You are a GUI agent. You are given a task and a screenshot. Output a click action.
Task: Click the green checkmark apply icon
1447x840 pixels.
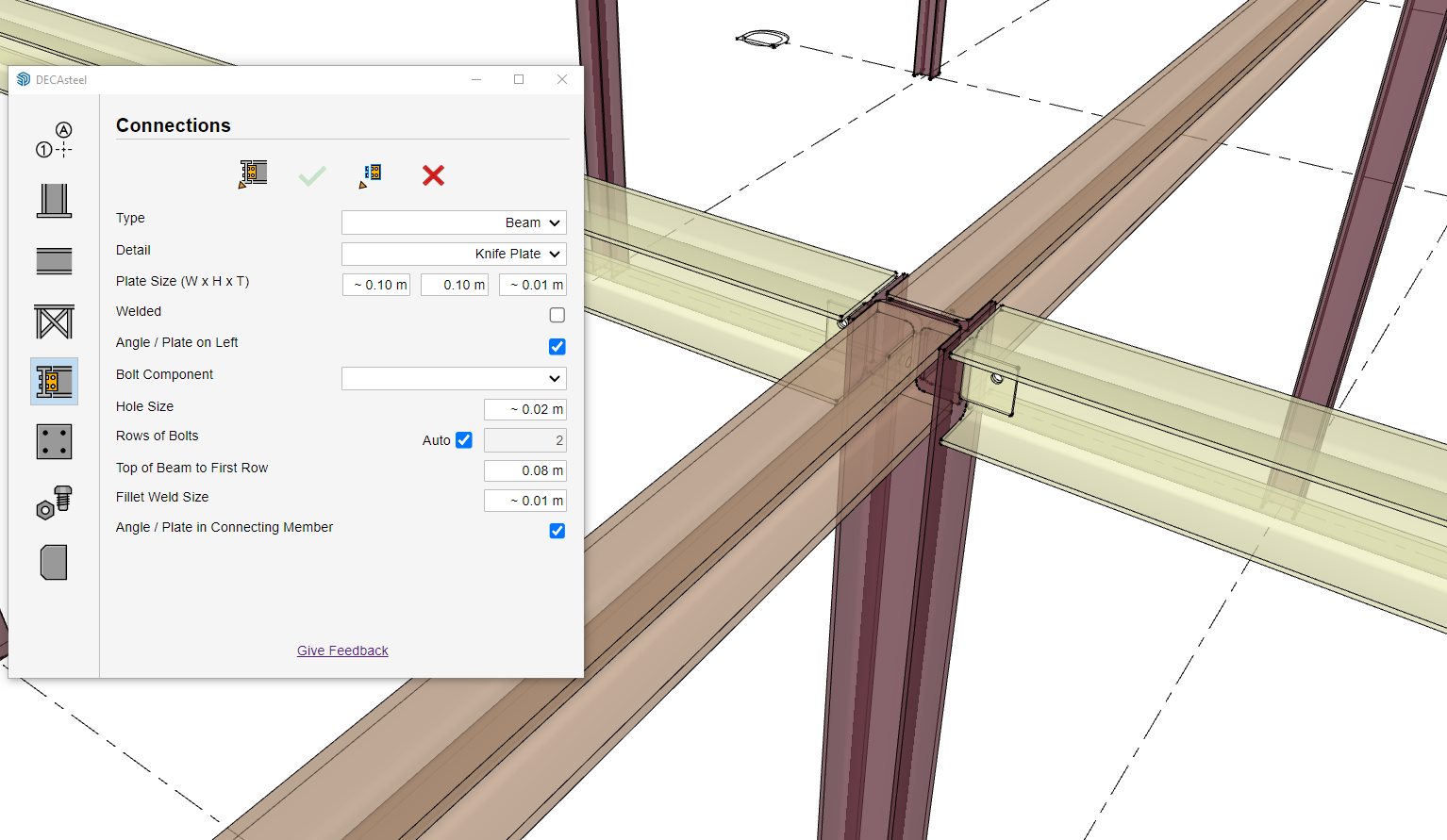(312, 175)
